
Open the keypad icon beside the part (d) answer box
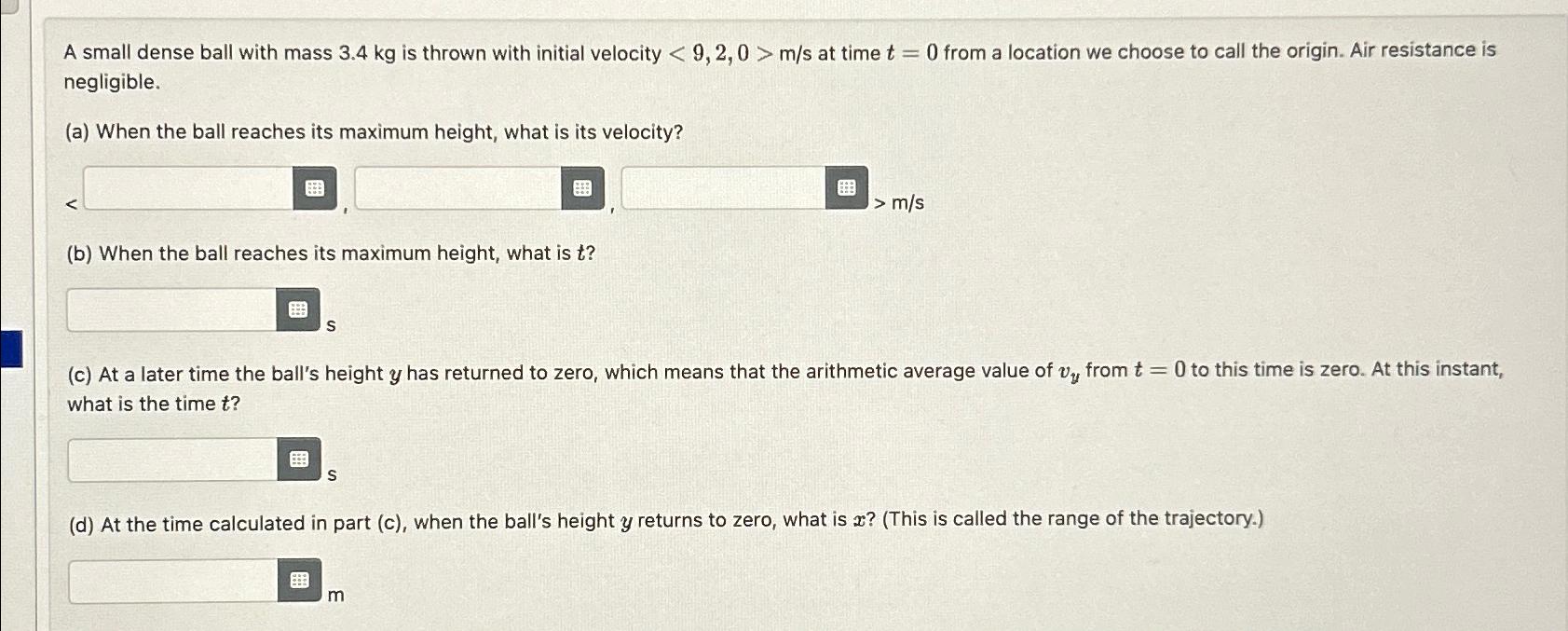tap(299, 580)
